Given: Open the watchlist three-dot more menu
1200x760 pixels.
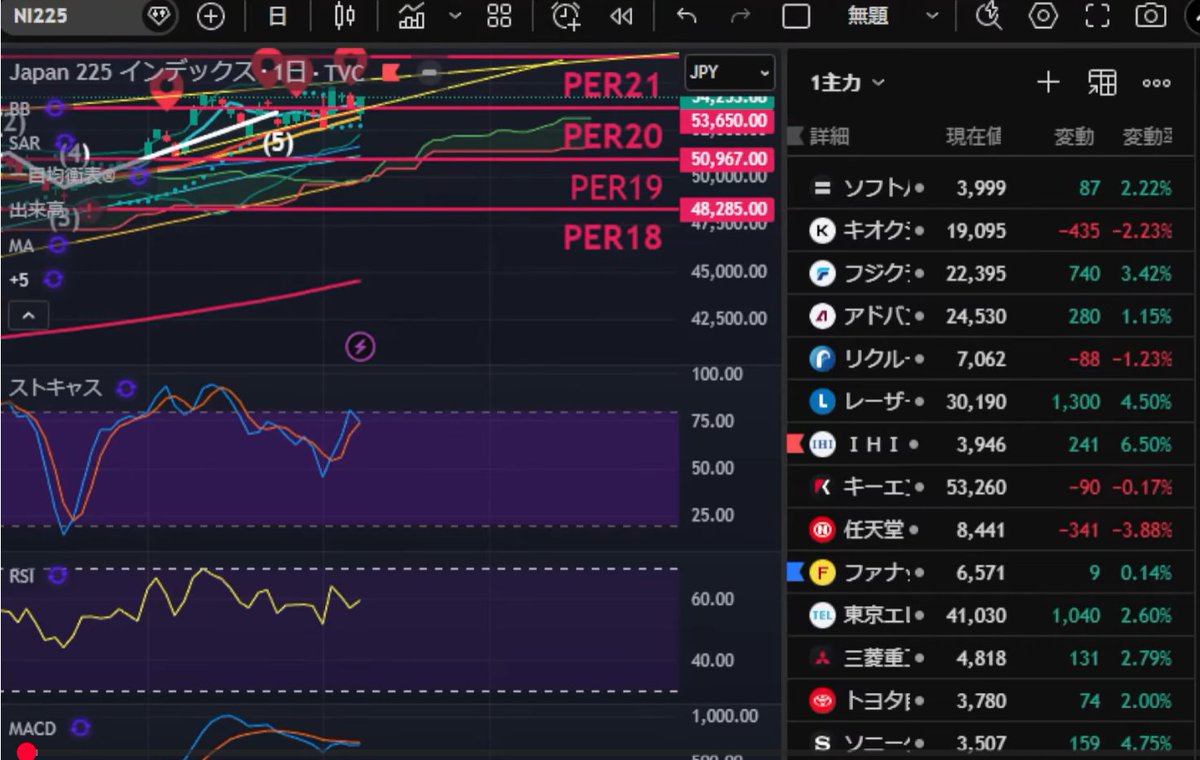Looking at the screenshot, I should coord(1156,83).
